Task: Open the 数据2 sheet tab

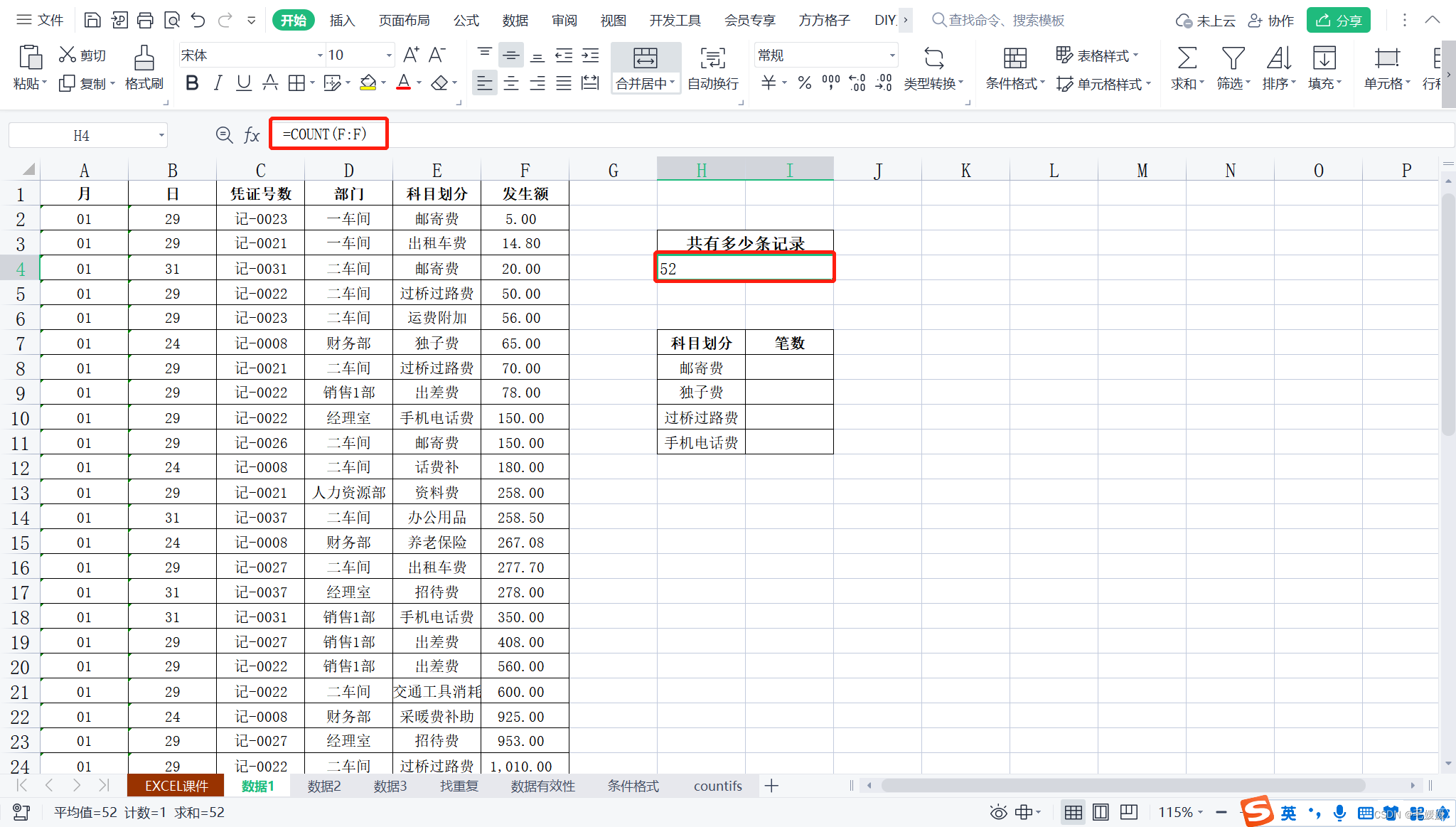Action: pyautogui.click(x=324, y=786)
